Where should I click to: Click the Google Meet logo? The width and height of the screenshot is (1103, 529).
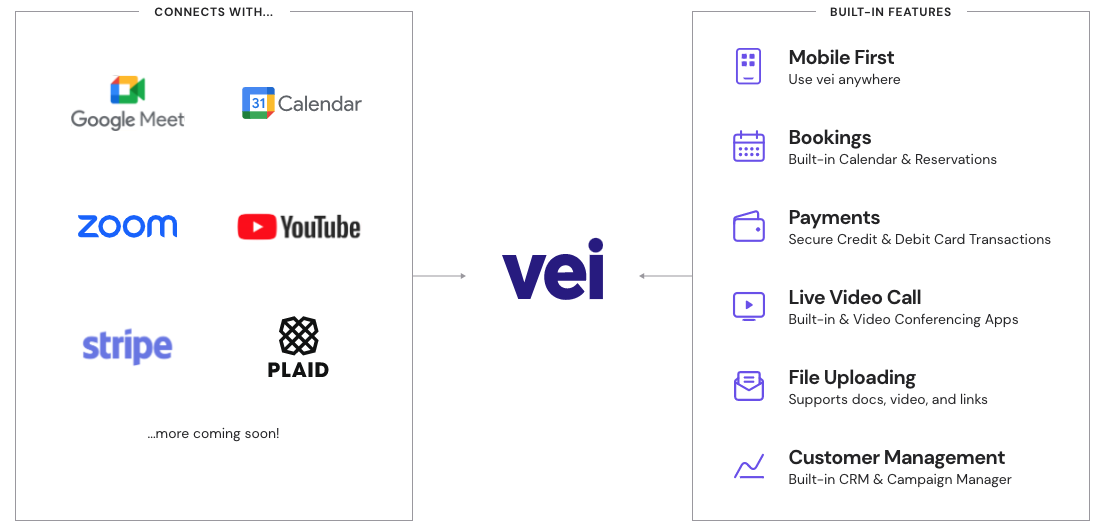(x=127, y=103)
